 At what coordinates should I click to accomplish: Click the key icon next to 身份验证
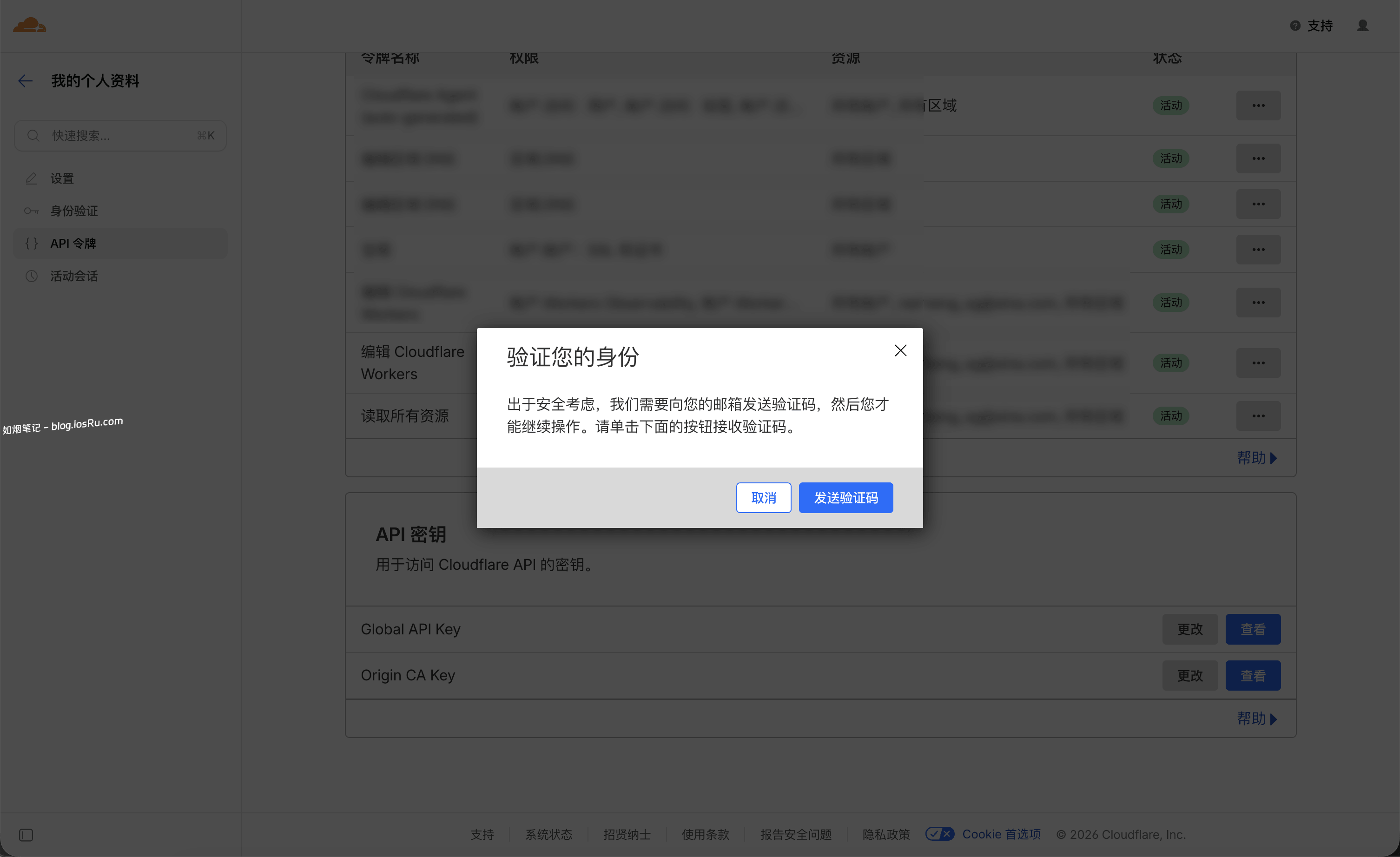(x=31, y=211)
